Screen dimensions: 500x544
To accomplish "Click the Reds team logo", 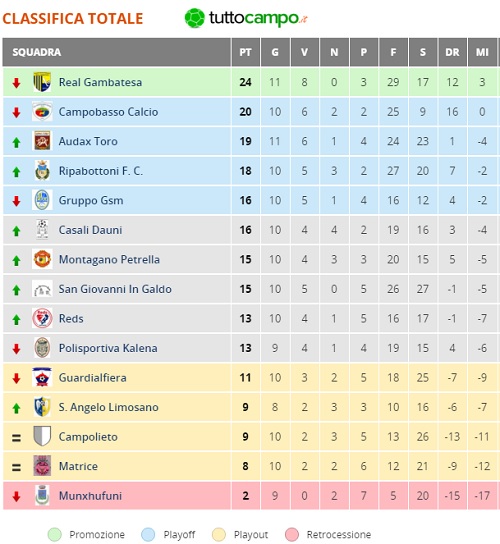I will click(42, 318).
